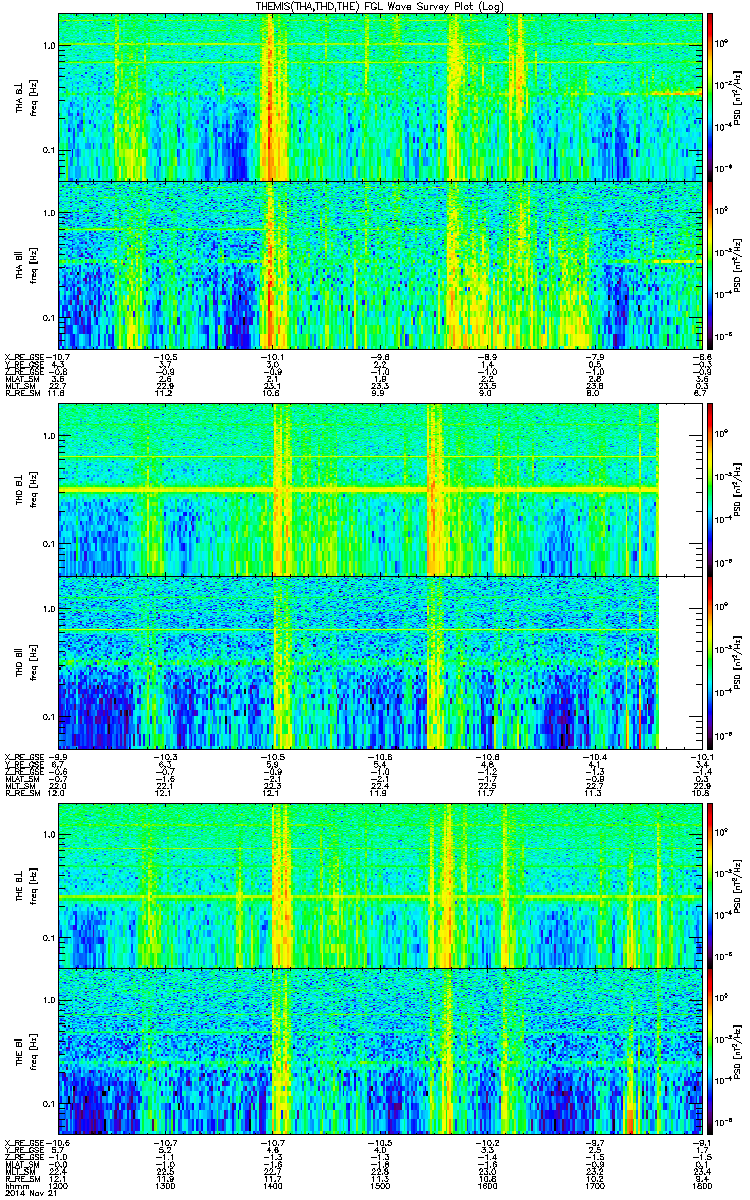Click the 'R_RE_SM' row label under the THA panels

click(24, 395)
